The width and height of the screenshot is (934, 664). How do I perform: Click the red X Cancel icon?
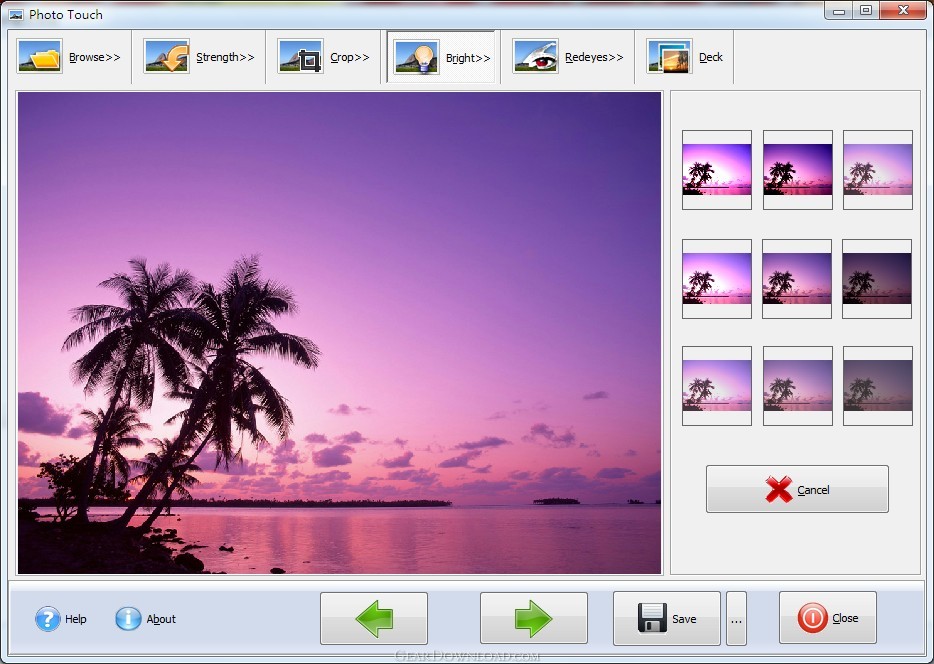pyautogui.click(x=779, y=489)
